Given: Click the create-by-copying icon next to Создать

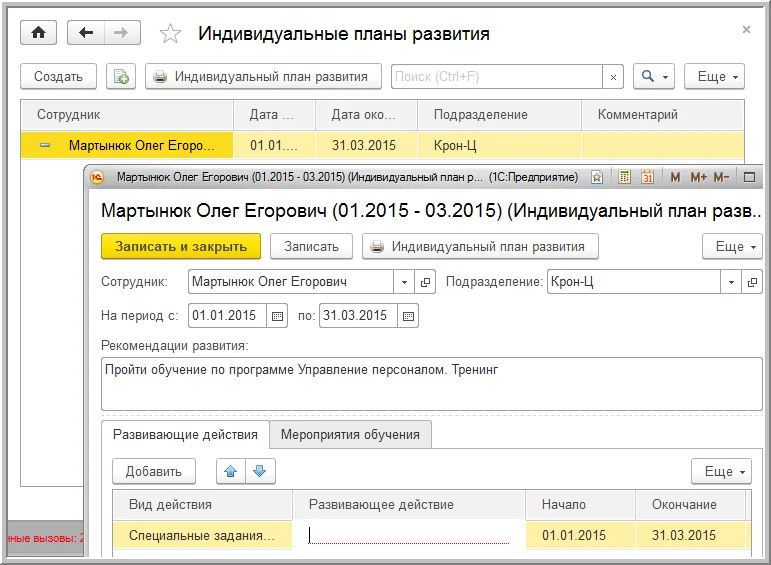Looking at the screenshot, I should coord(121,77).
